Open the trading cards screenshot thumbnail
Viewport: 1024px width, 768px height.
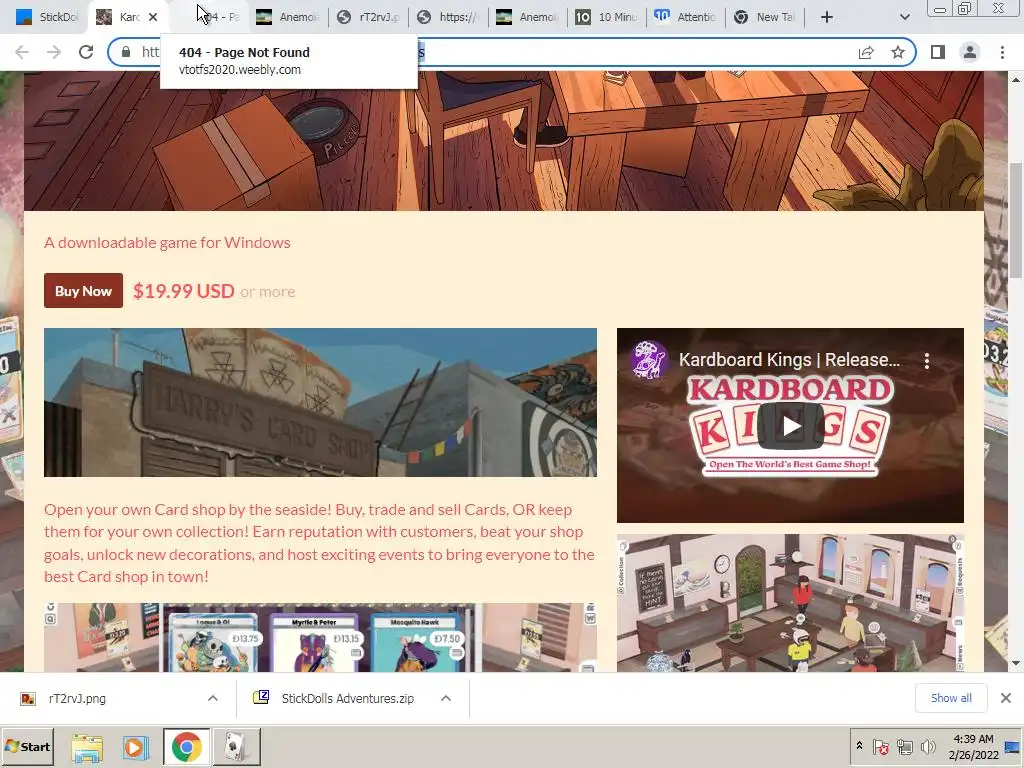coord(320,637)
